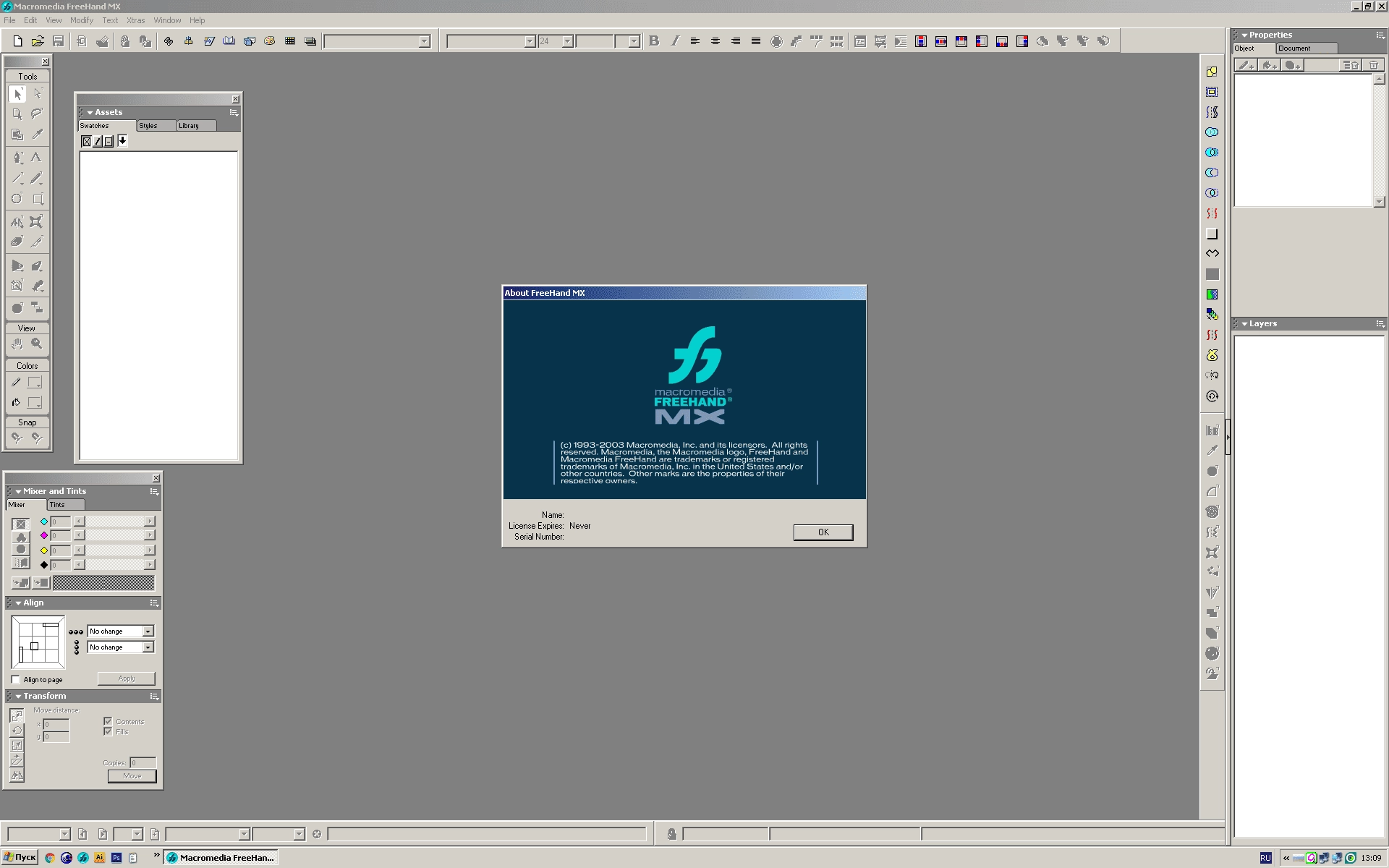Click the cyan slider right arrow
The width and height of the screenshot is (1389, 868).
point(150,522)
